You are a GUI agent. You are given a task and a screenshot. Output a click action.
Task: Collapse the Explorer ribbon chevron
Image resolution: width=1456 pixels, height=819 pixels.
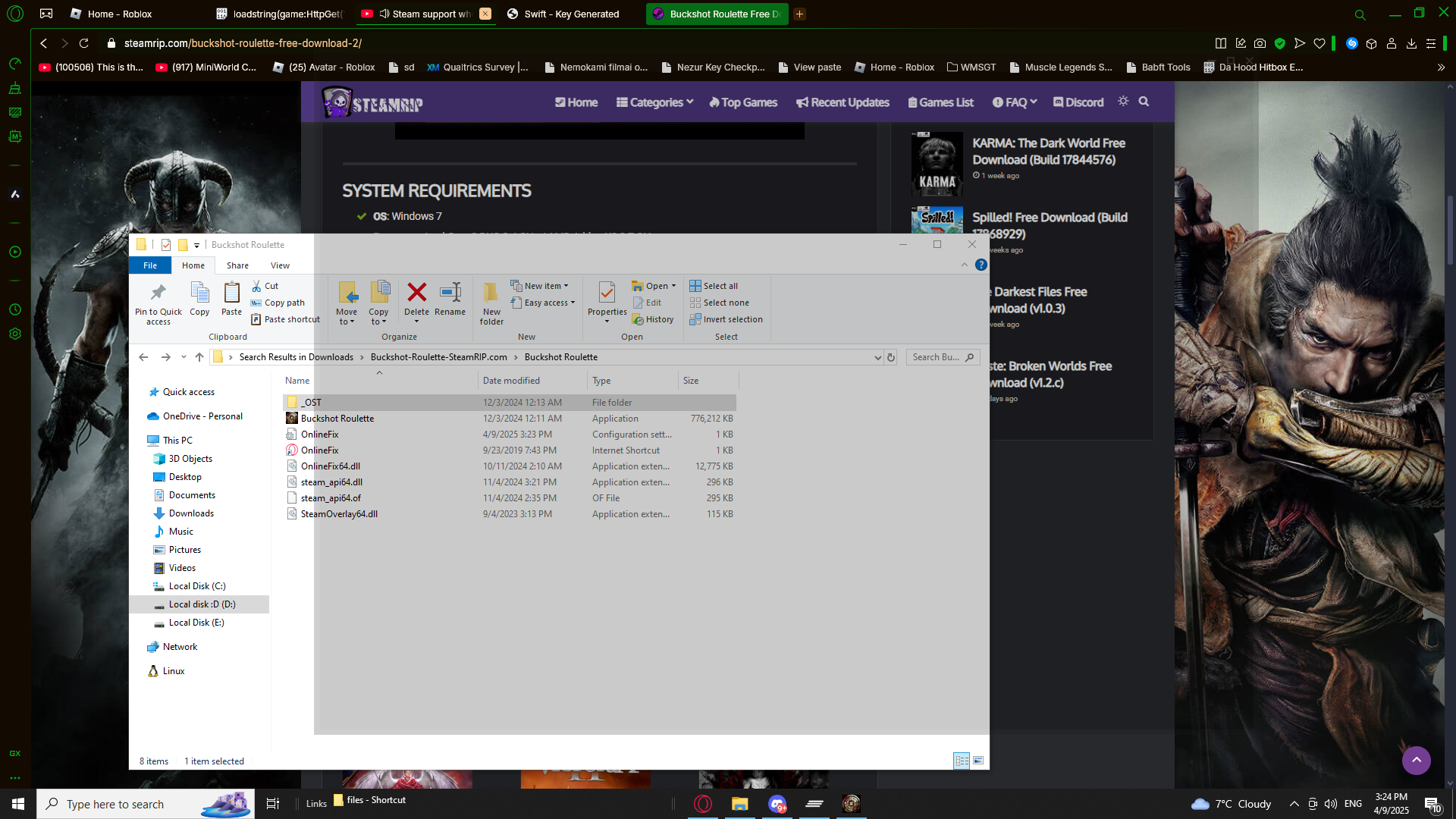point(964,265)
